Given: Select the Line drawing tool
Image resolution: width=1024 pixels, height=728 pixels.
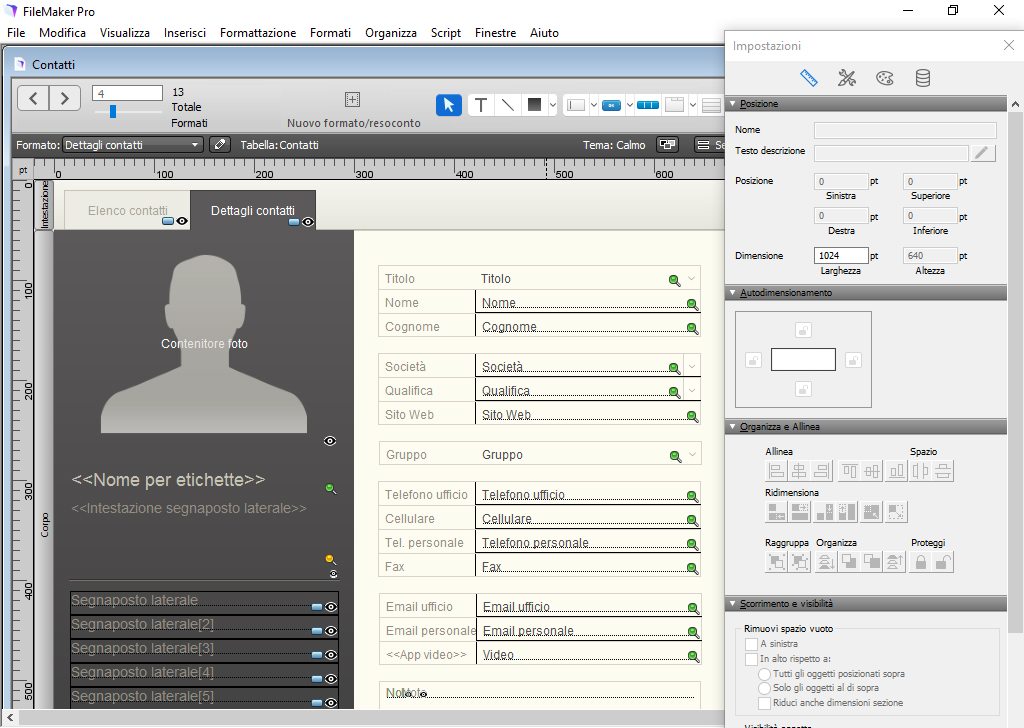Looking at the screenshot, I should pos(507,105).
